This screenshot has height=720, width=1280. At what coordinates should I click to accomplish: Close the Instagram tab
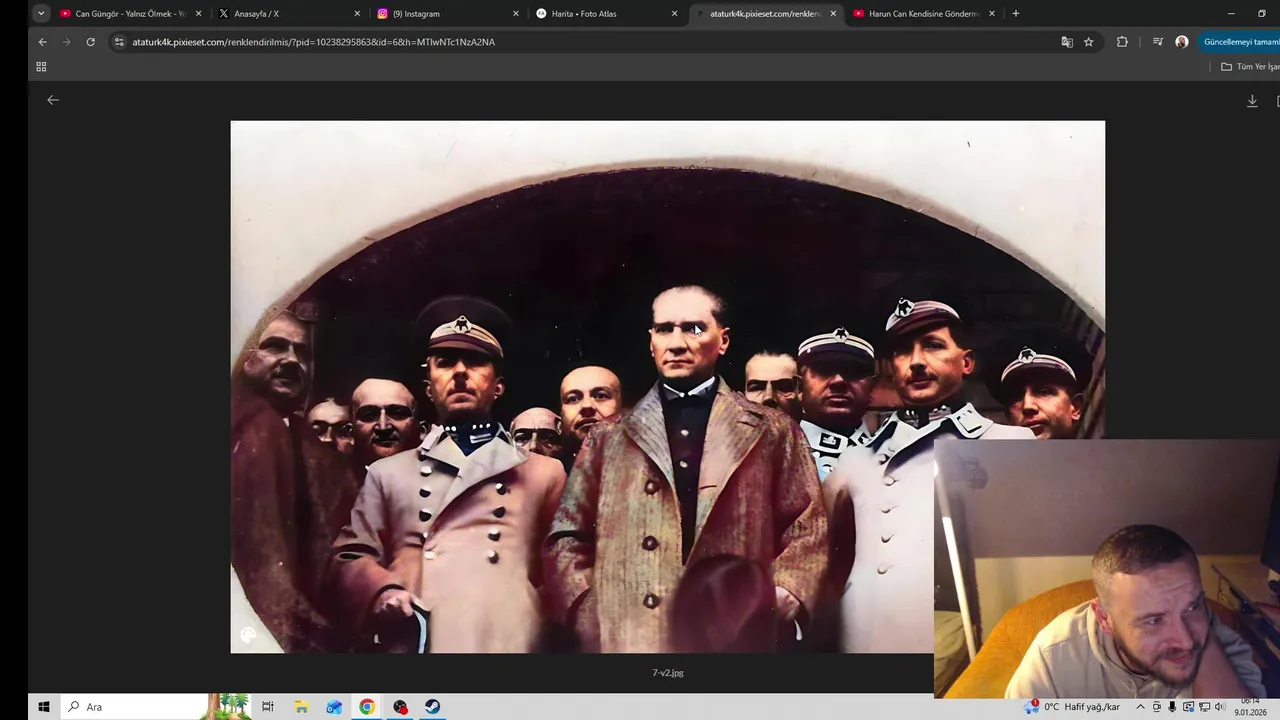click(516, 14)
